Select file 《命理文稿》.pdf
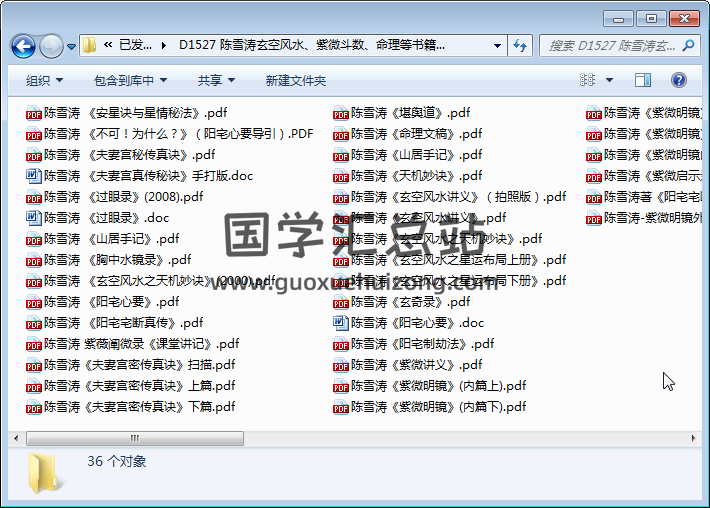Screen dimensions: 710x508 [408, 134]
